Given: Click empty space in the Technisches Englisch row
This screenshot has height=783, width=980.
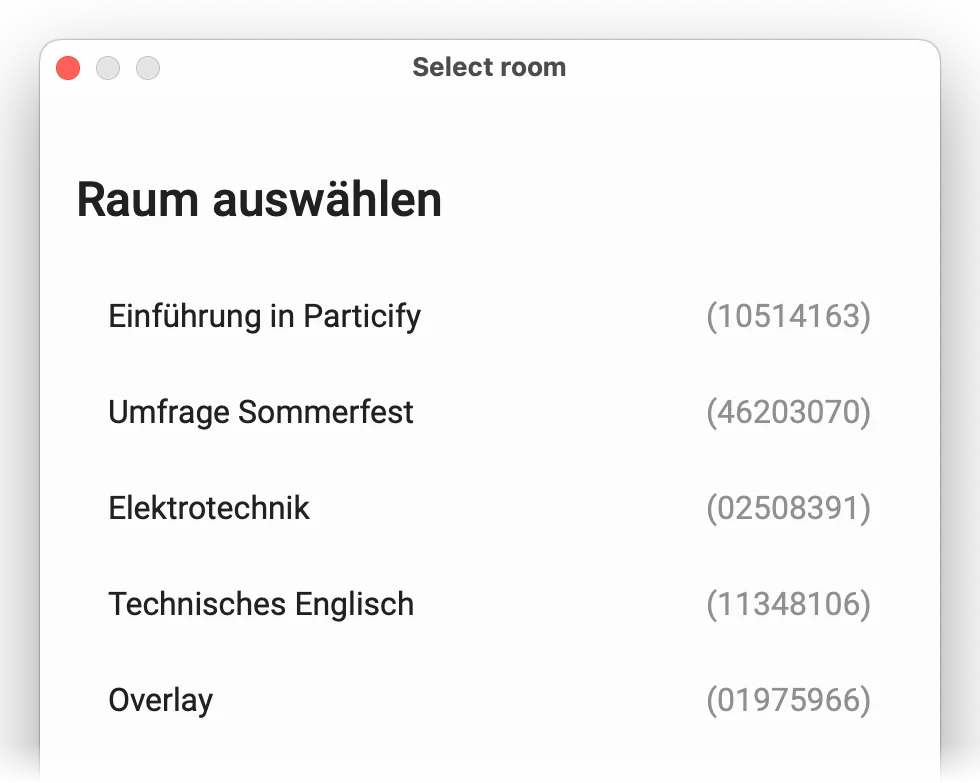Looking at the screenshot, I should 560,605.
